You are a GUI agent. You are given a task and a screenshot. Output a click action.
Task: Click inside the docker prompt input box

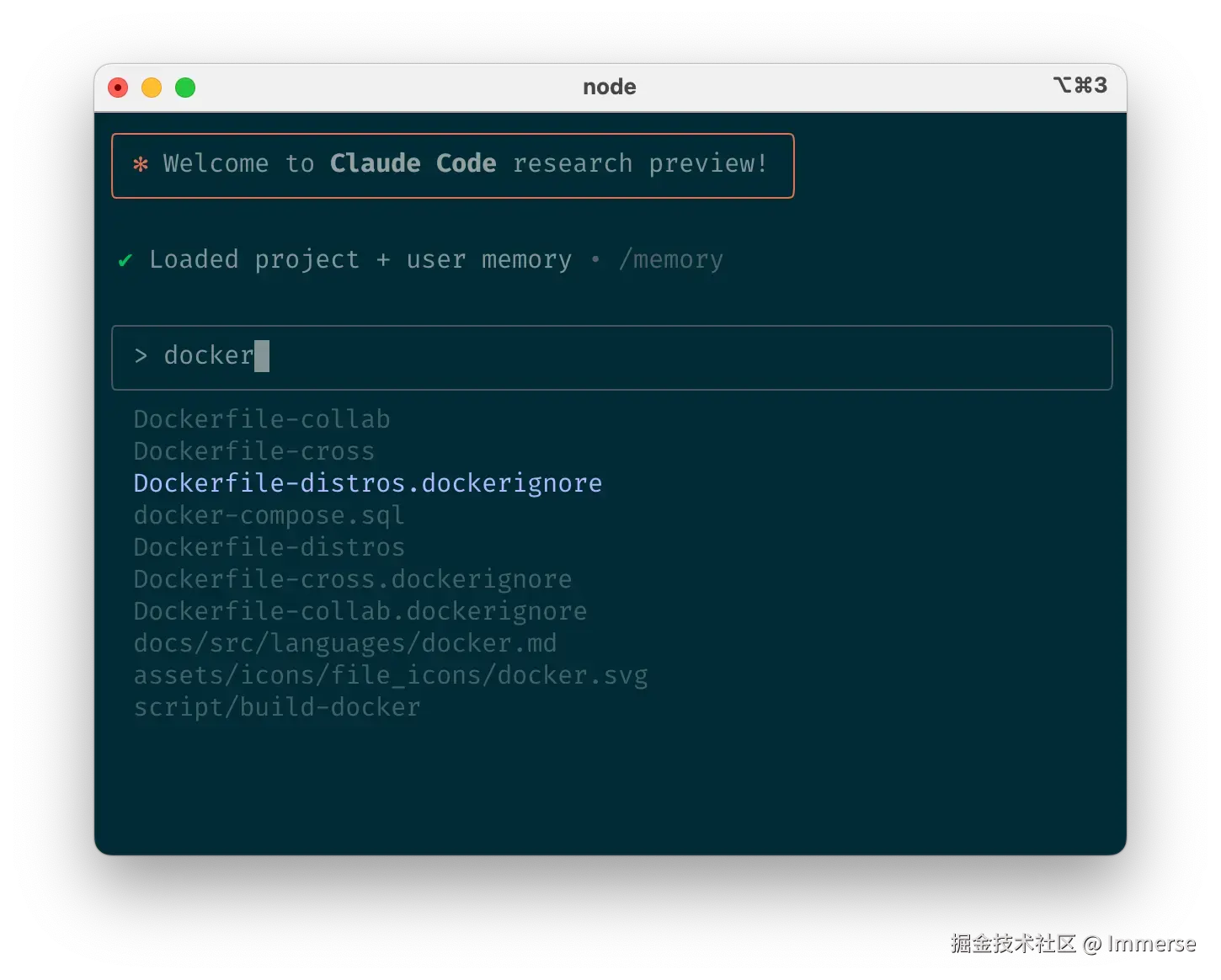pyautogui.click(x=611, y=357)
